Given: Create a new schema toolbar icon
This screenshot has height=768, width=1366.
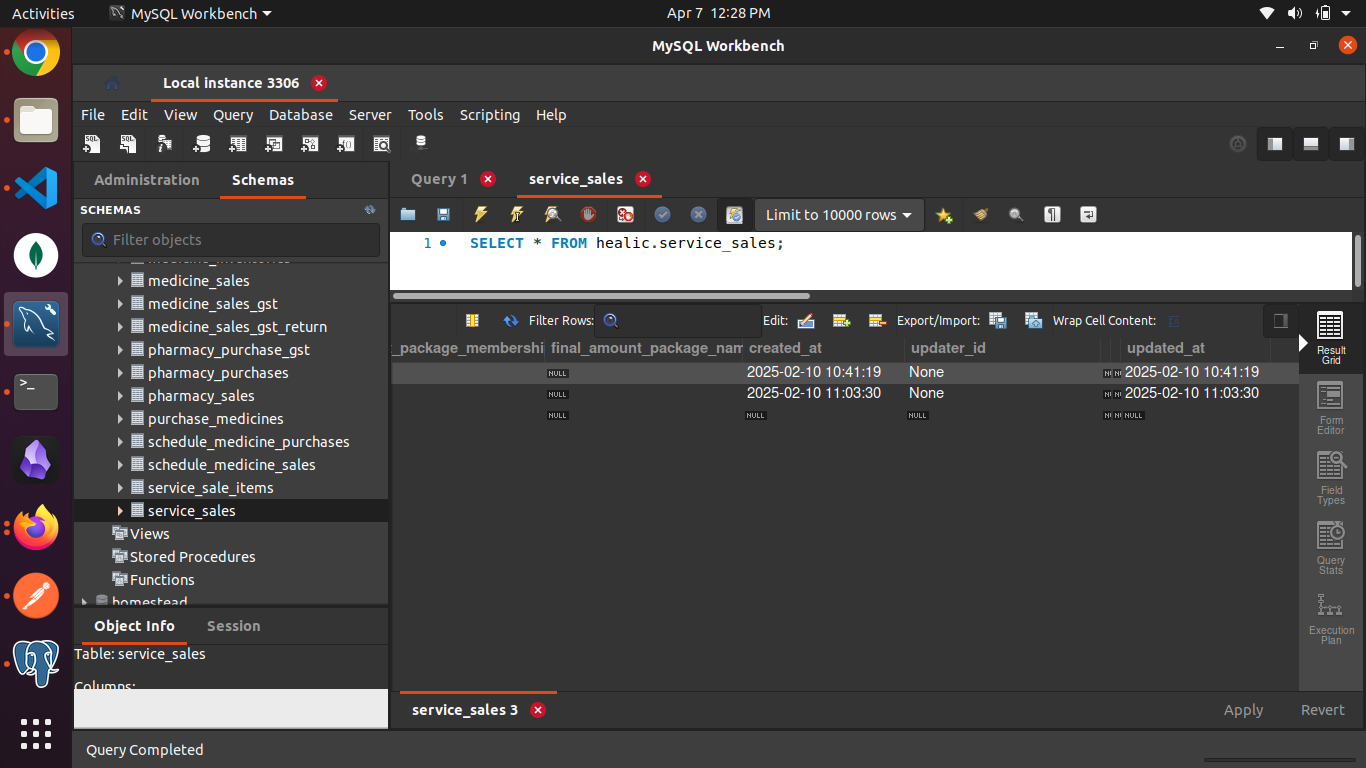Looking at the screenshot, I should (x=202, y=144).
